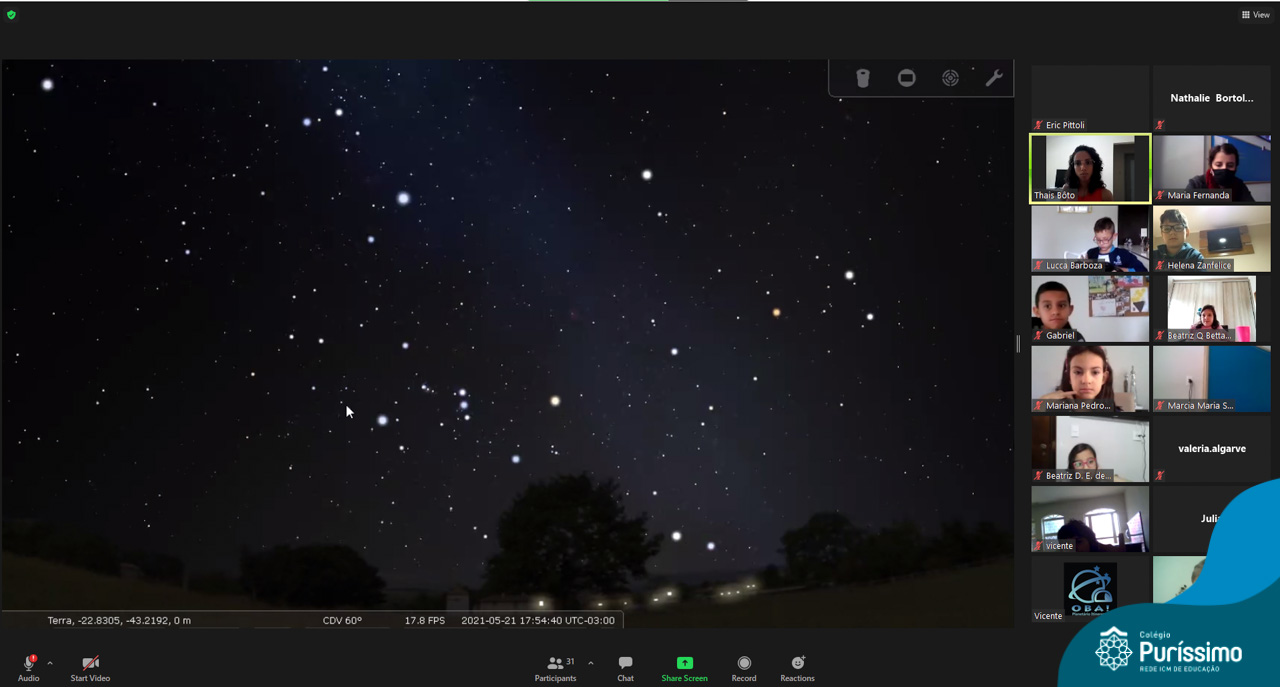Open the oculars wrench configuration icon
Screen dimensions: 1280x687
(x=993, y=78)
